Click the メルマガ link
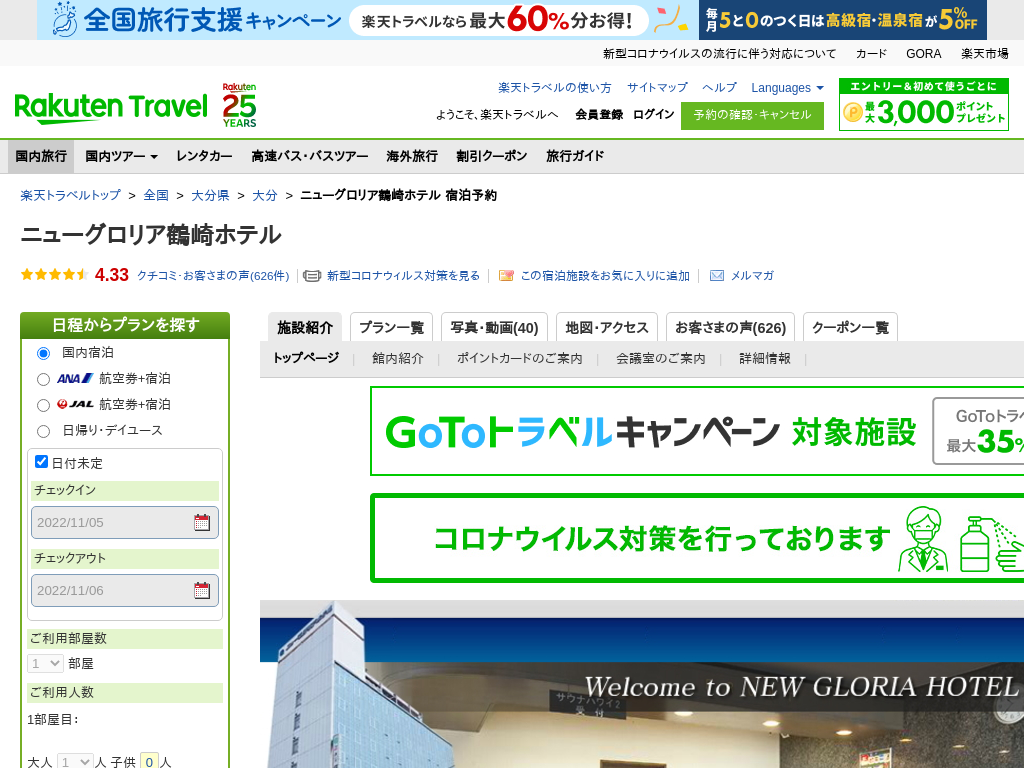The width and height of the screenshot is (1024, 768). [x=752, y=276]
